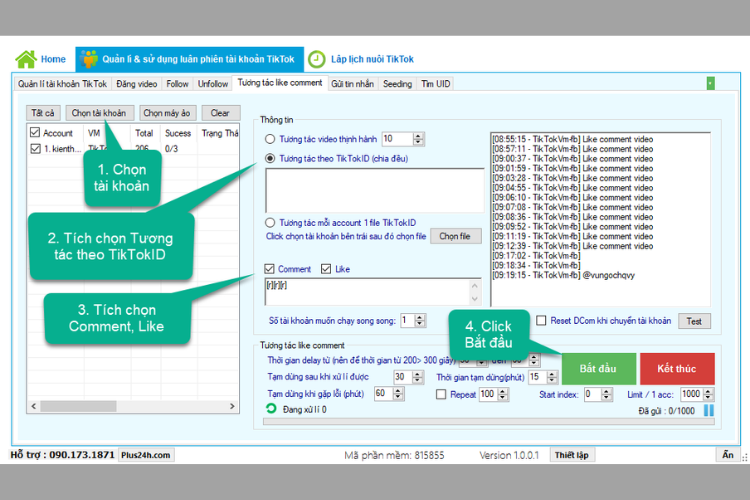Click the comment box scroll up arrow
750x500 pixels.
474,286
